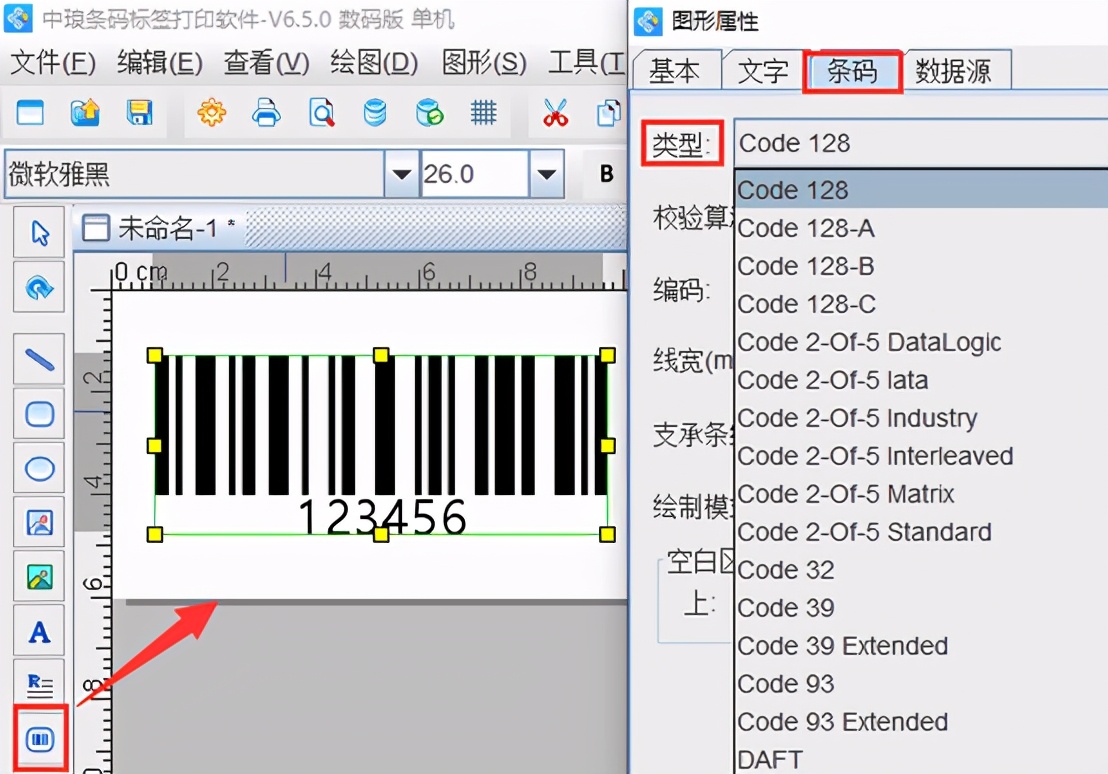Select Code 39 from the type list
This screenshot has width=1108, height=774.
786,608
